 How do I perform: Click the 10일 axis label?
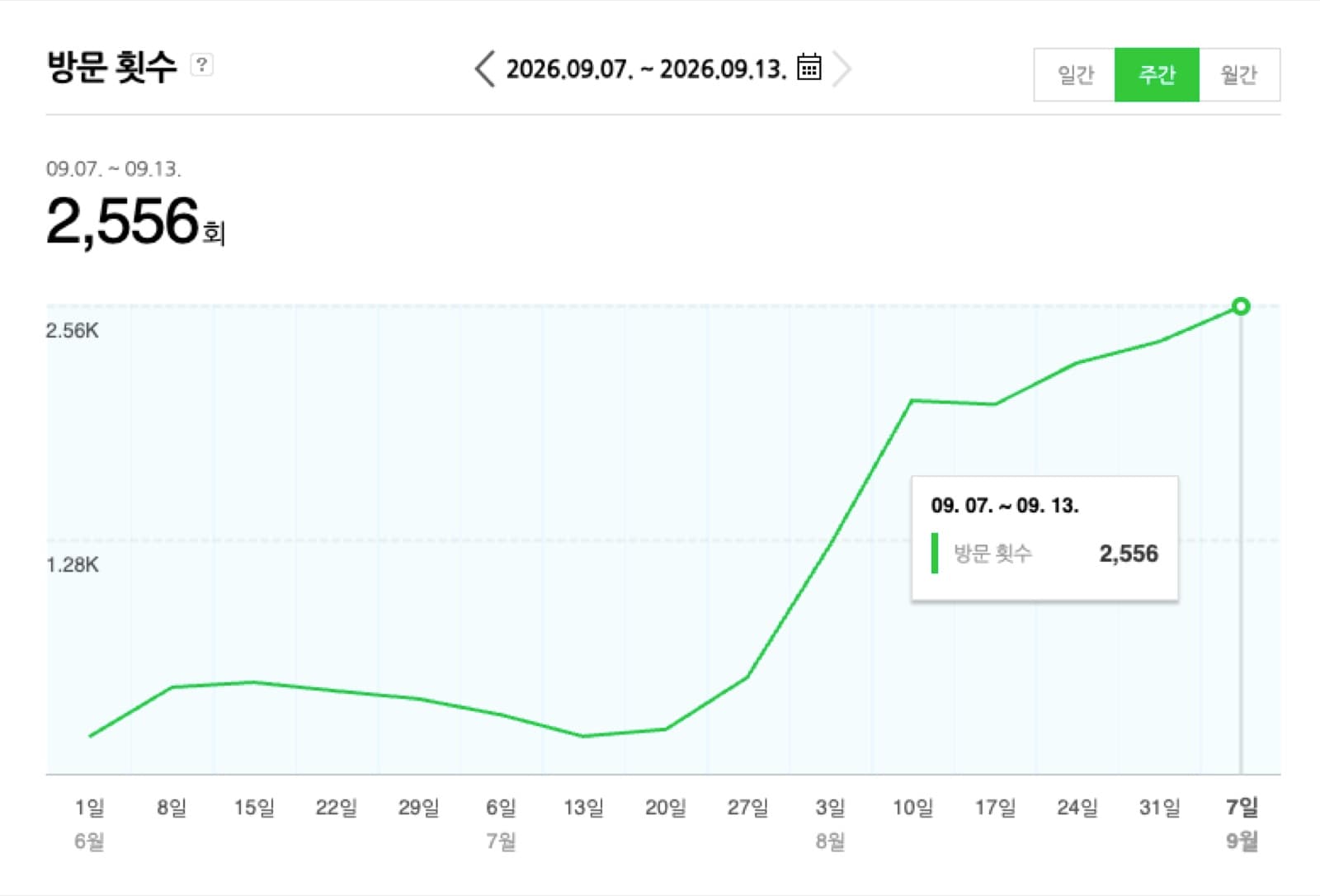912,807
